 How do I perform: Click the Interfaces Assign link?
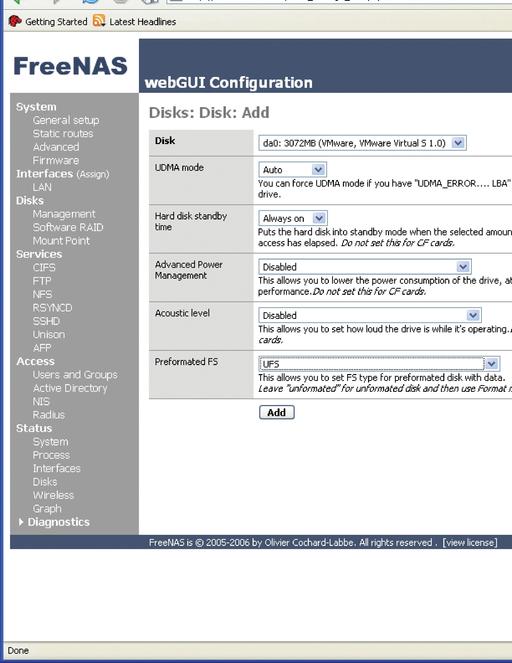pyautogui.click(x=93, y=174)
